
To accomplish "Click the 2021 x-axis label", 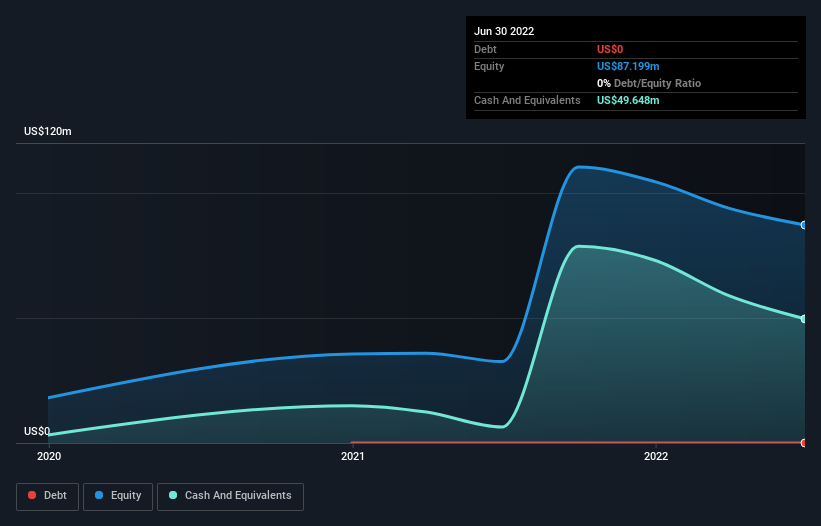I will [x=353, y=456].
